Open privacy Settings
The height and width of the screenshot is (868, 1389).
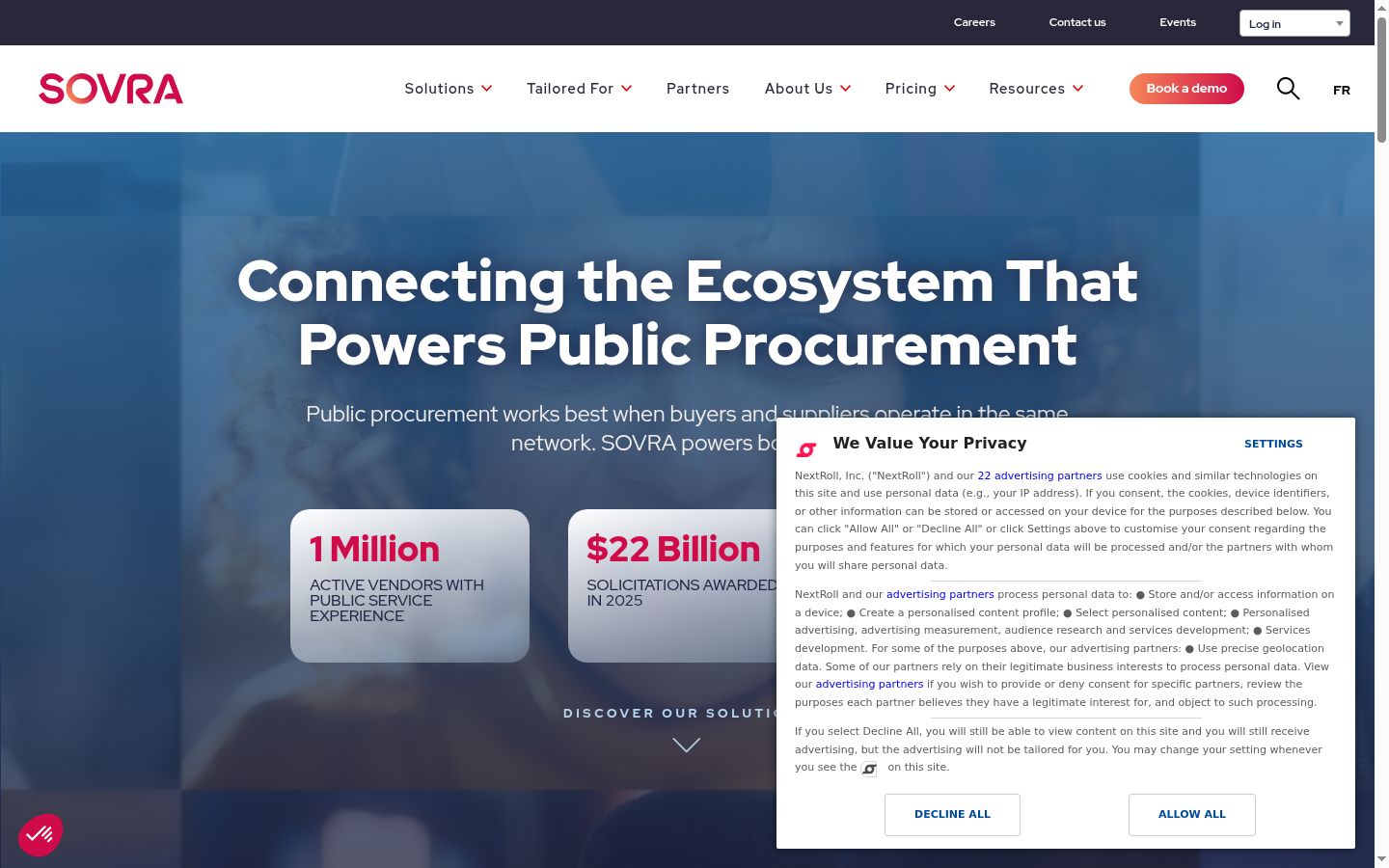coord(1273,444)
